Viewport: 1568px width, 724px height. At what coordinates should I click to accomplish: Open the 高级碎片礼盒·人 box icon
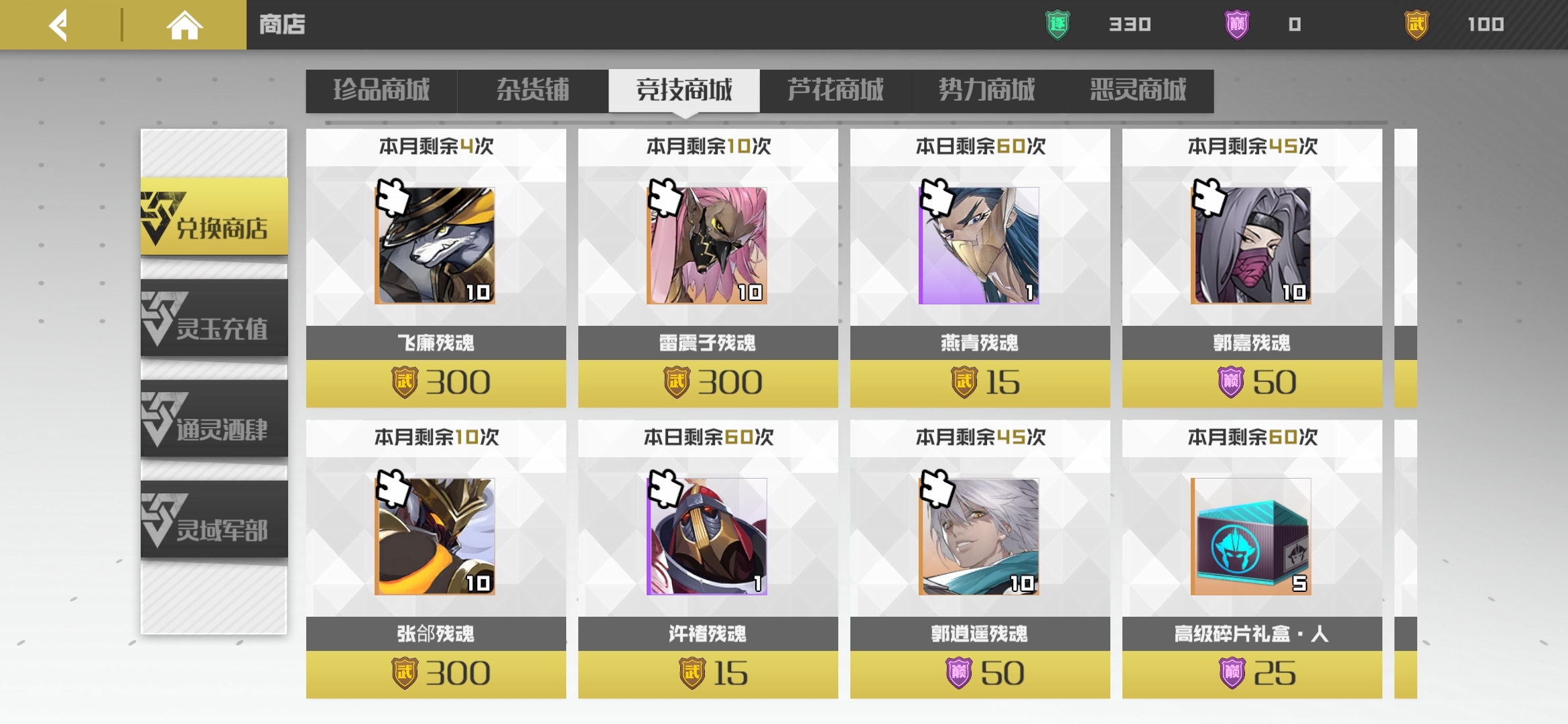point(1251,536)
